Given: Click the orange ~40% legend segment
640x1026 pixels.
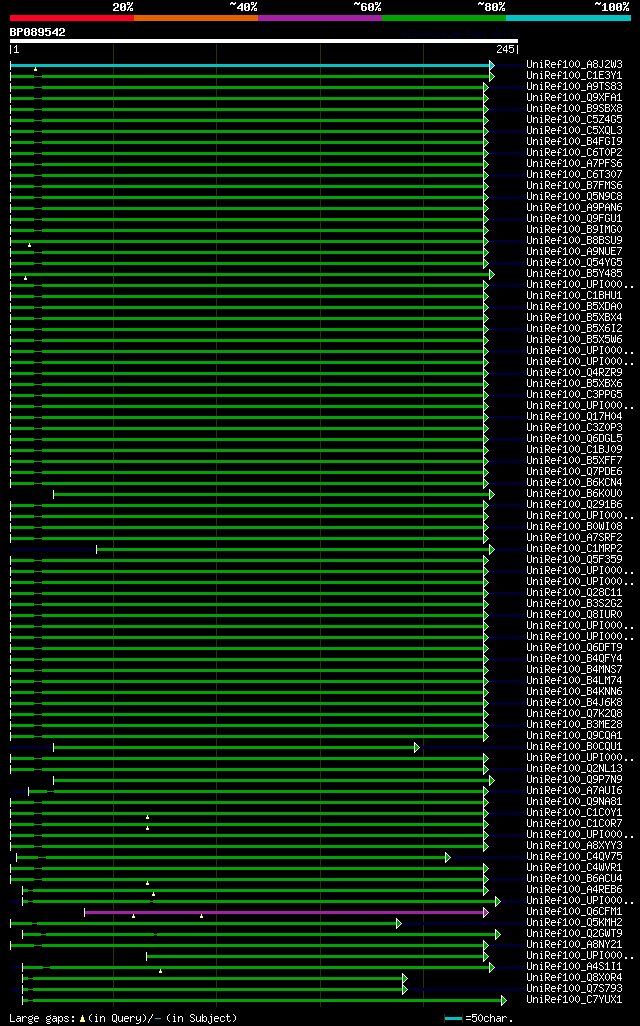Looking at the screenshot, I should pos(196,18).
